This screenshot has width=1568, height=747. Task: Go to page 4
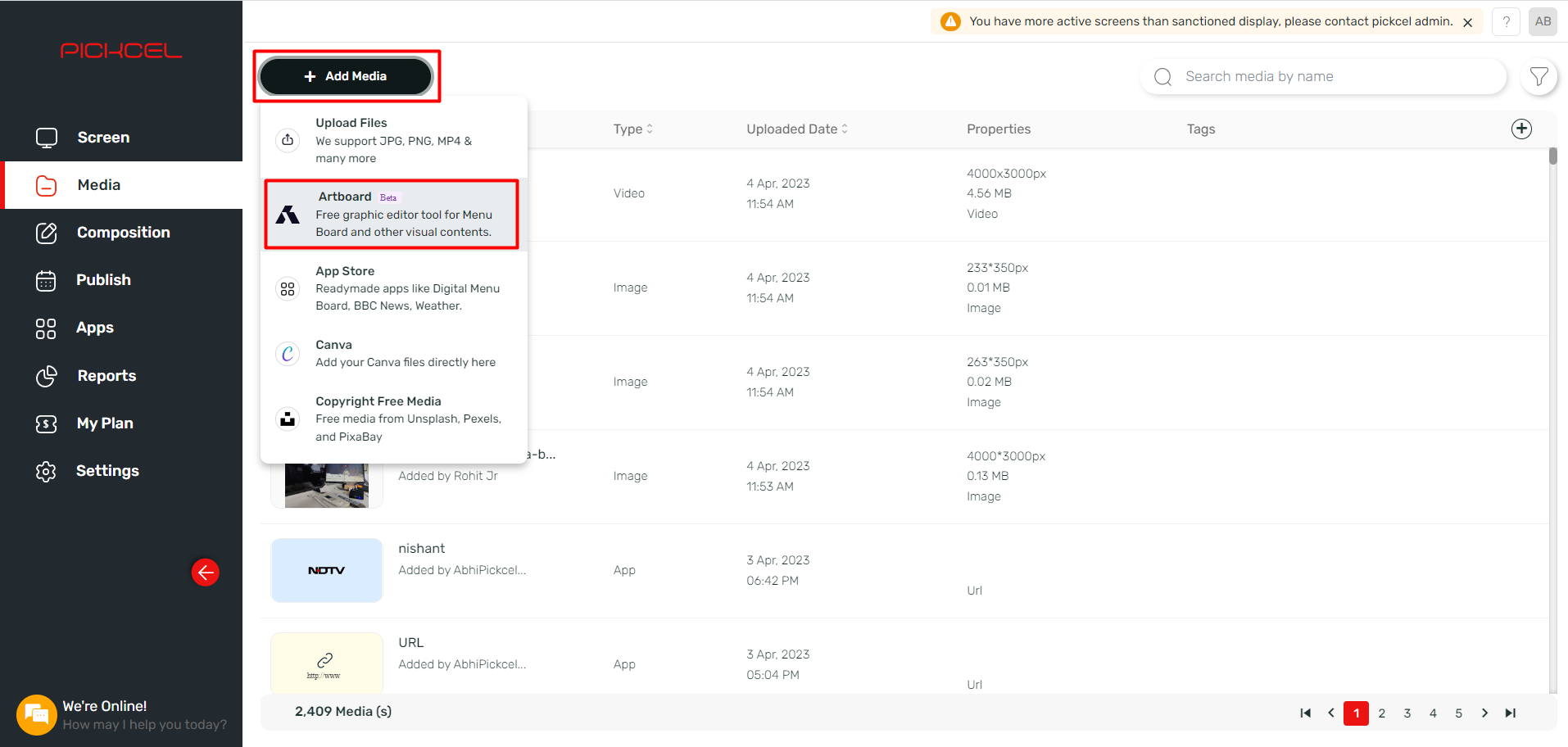[1433, 713]
